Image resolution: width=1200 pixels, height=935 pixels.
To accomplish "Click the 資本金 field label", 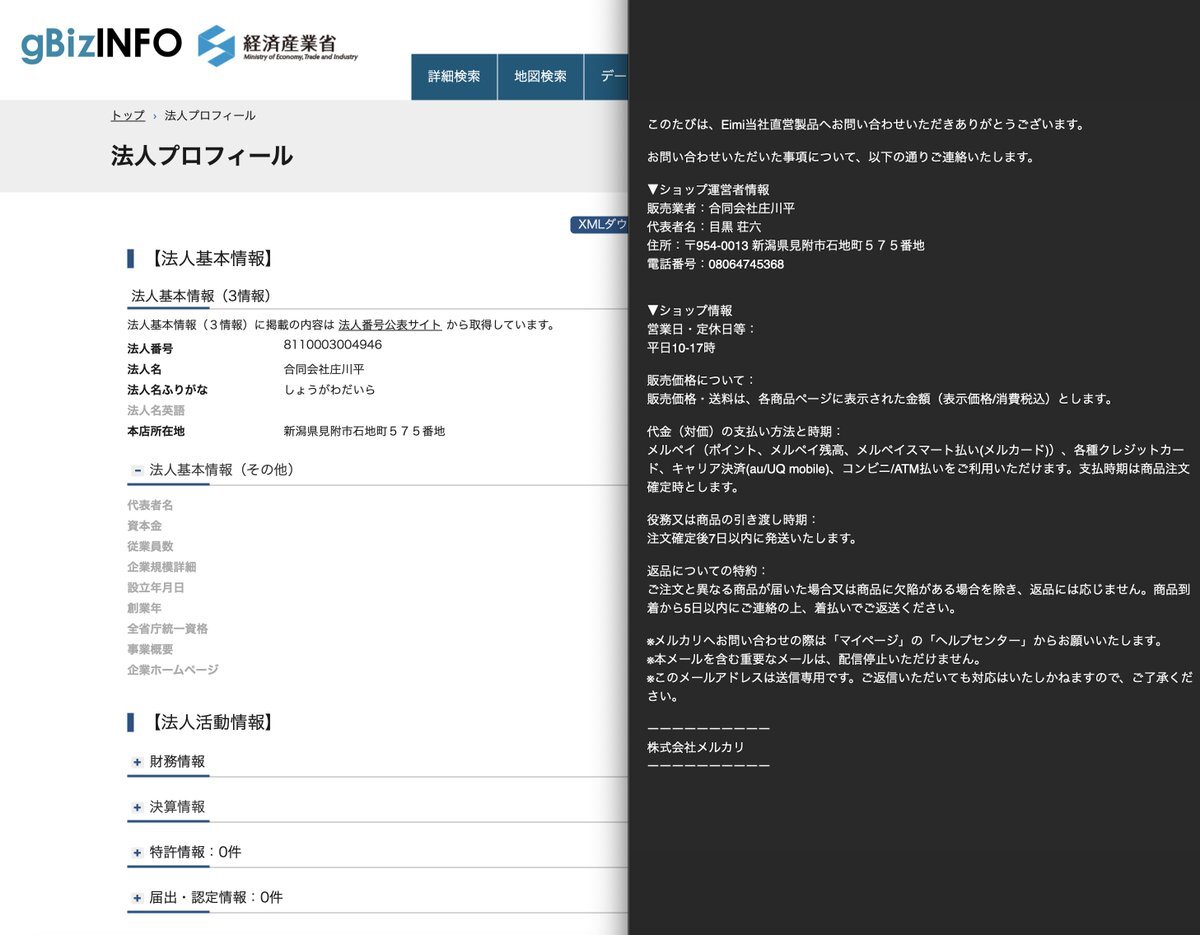I will 144,526.
